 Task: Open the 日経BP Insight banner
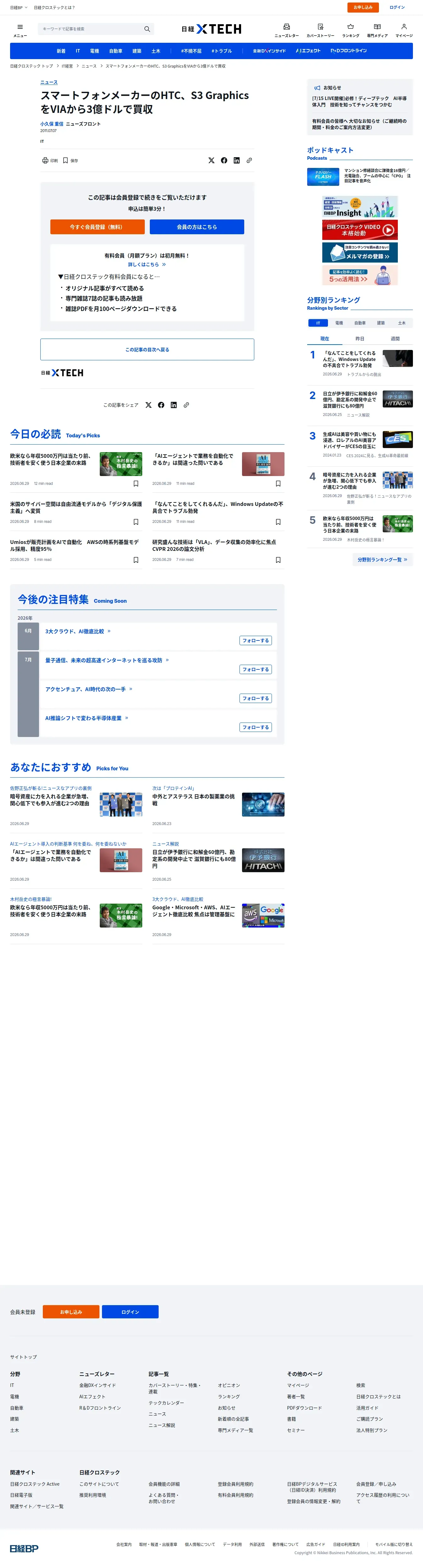[360, 207]
